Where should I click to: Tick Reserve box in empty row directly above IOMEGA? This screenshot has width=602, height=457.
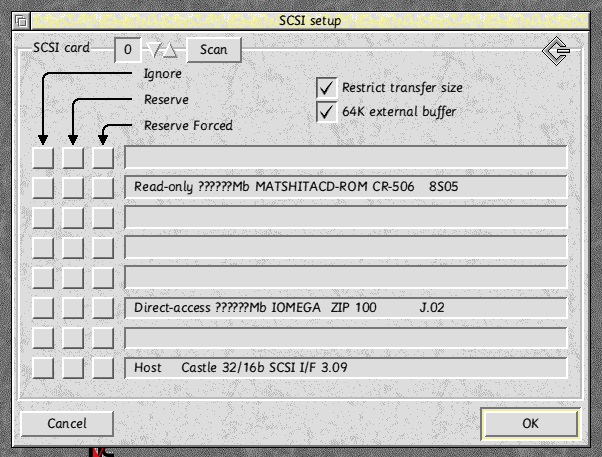73,277
